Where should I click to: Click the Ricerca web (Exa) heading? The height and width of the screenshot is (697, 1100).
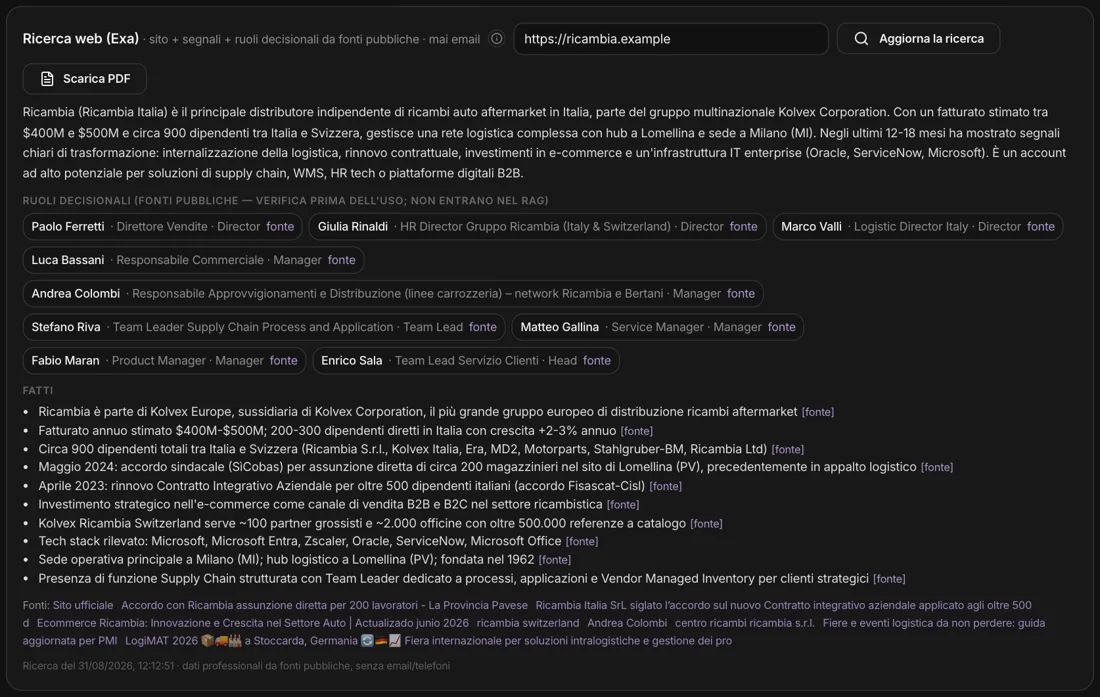point(81,39)
